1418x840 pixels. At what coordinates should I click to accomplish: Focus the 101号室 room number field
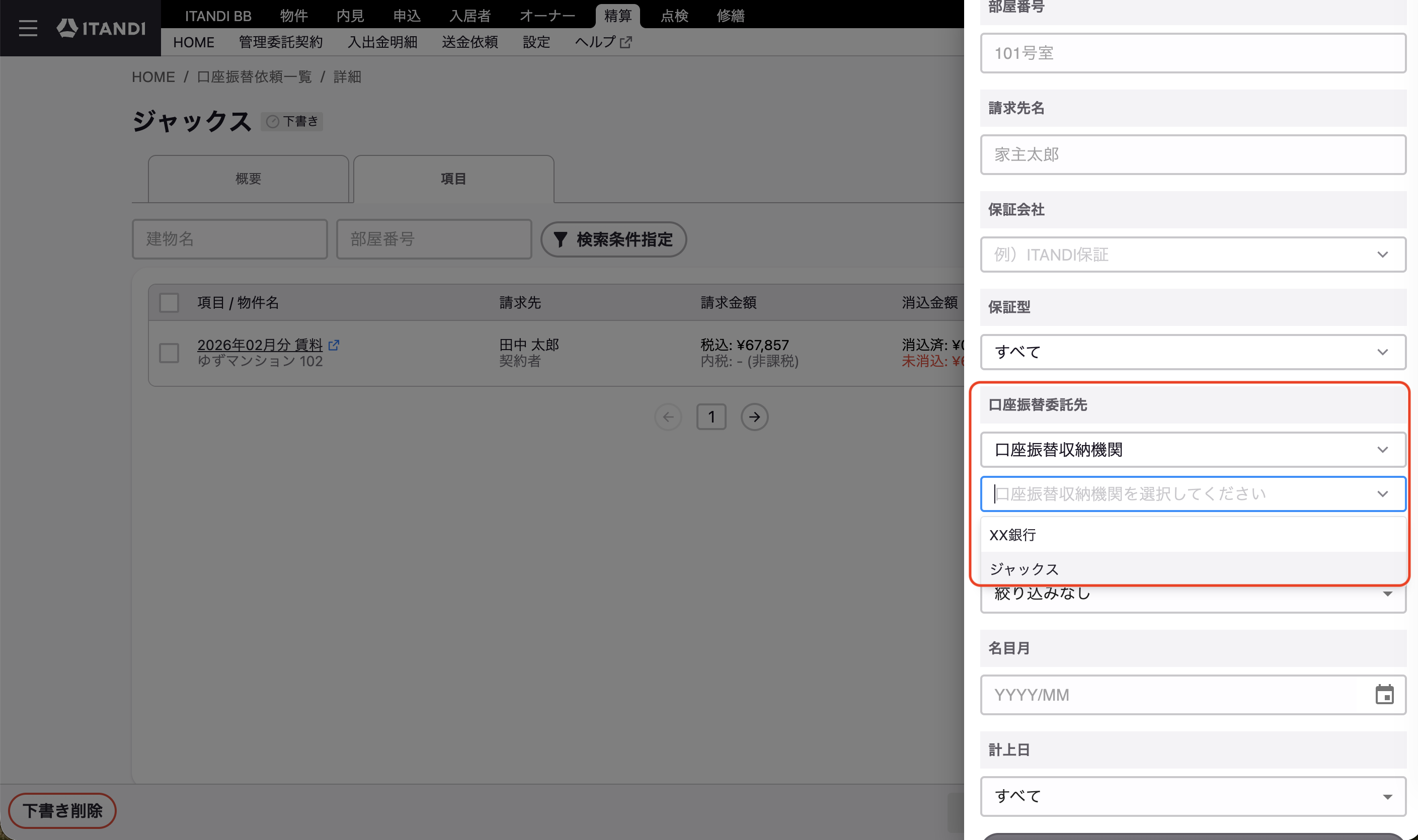pyautogui.click(x=1193, y=53)
